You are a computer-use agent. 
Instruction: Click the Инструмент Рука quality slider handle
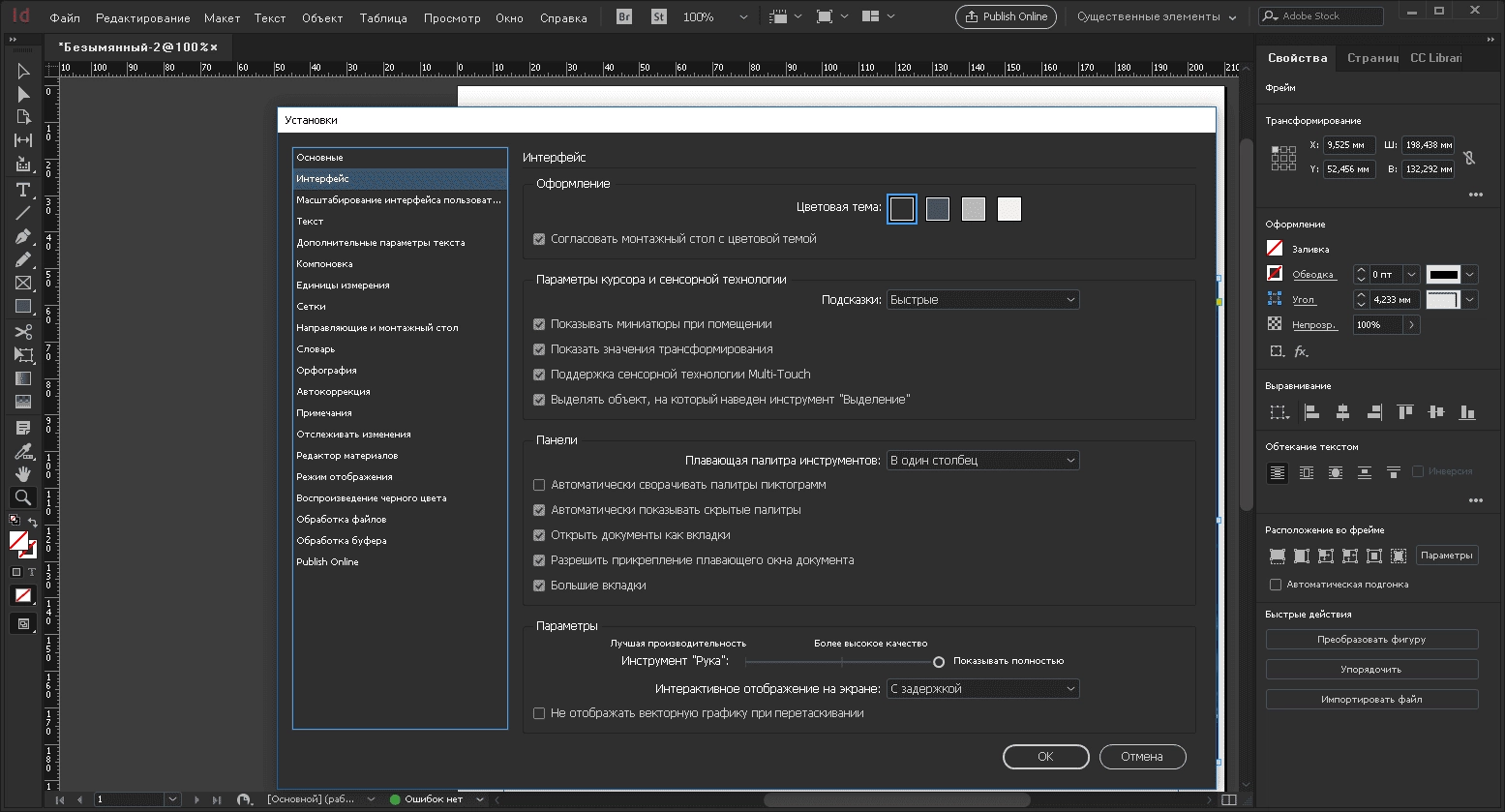point(939,662)
